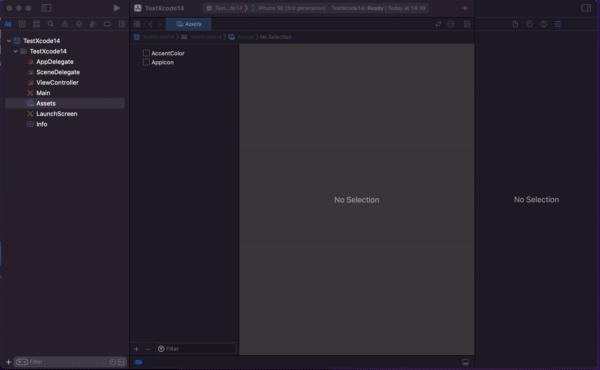Go back in editor history
The image size is (600, 370).
151,24
